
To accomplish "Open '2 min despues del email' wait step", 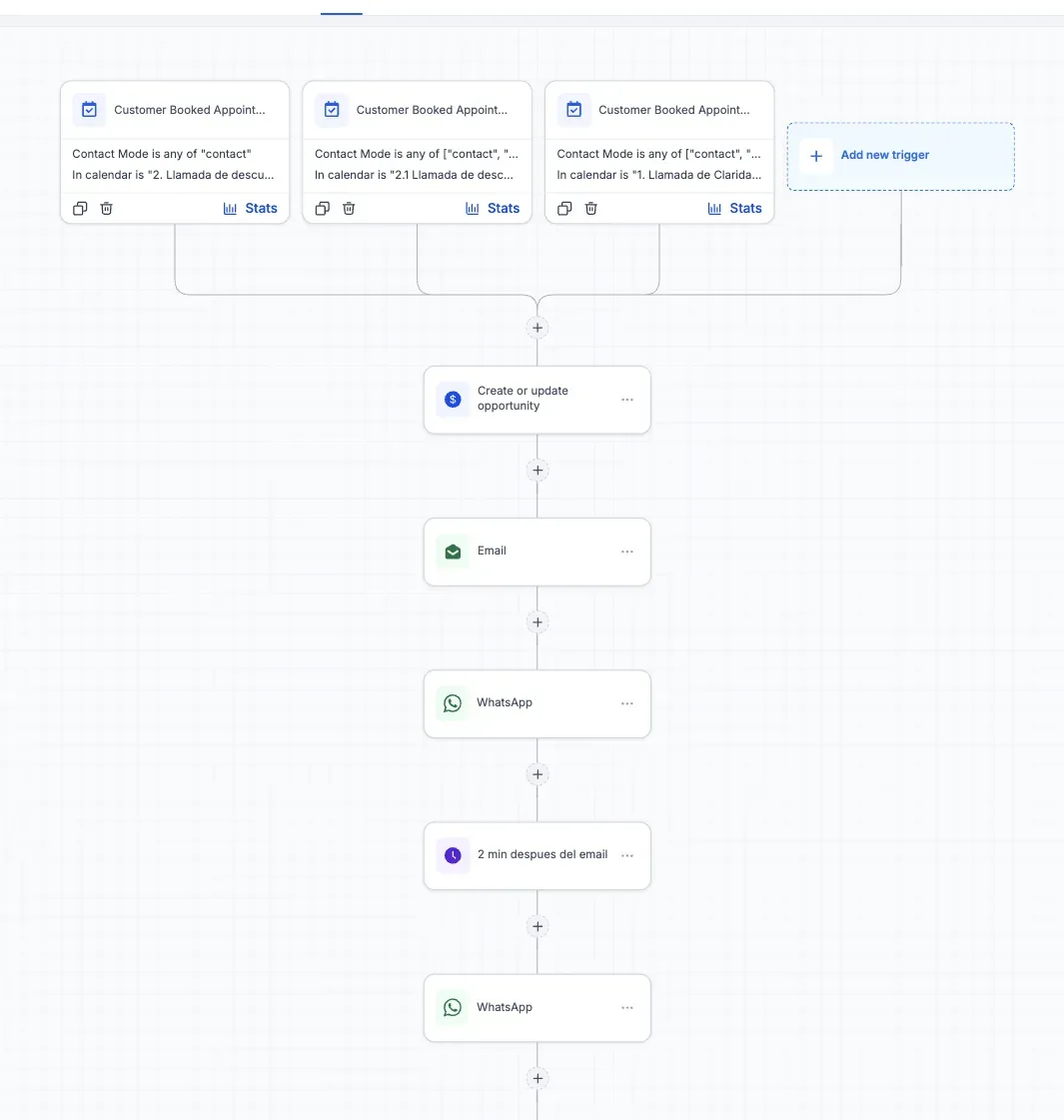I will coord(537,855).
